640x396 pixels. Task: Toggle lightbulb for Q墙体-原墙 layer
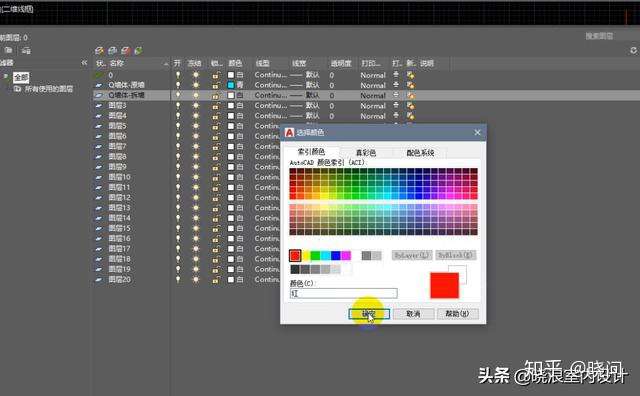[178, 85]
